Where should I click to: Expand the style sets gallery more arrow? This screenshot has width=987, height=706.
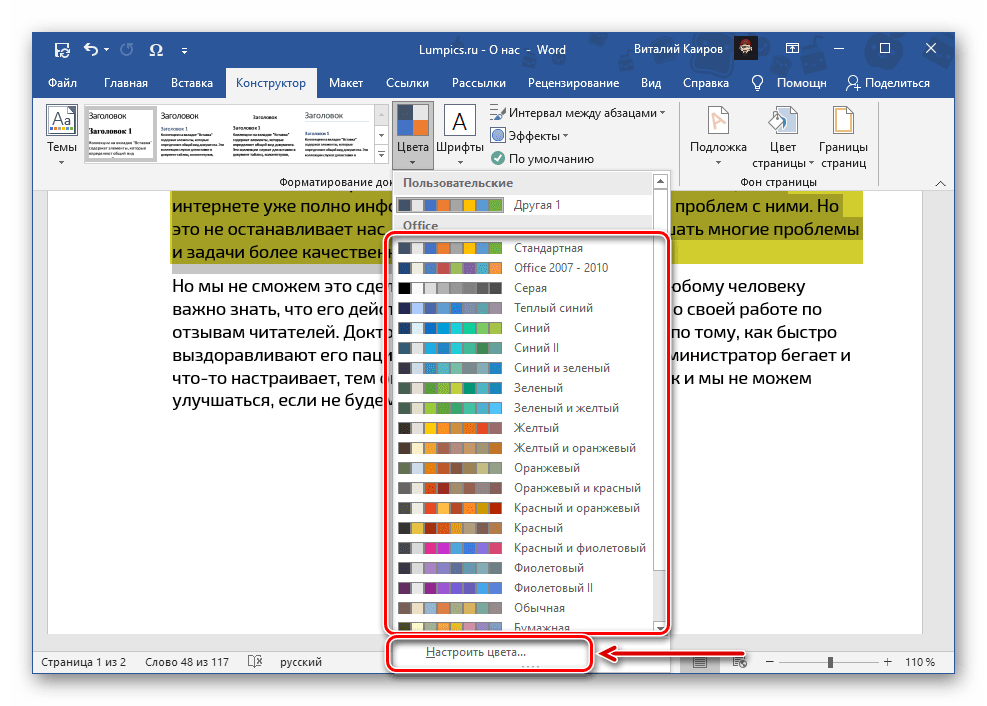coord(381,154)
